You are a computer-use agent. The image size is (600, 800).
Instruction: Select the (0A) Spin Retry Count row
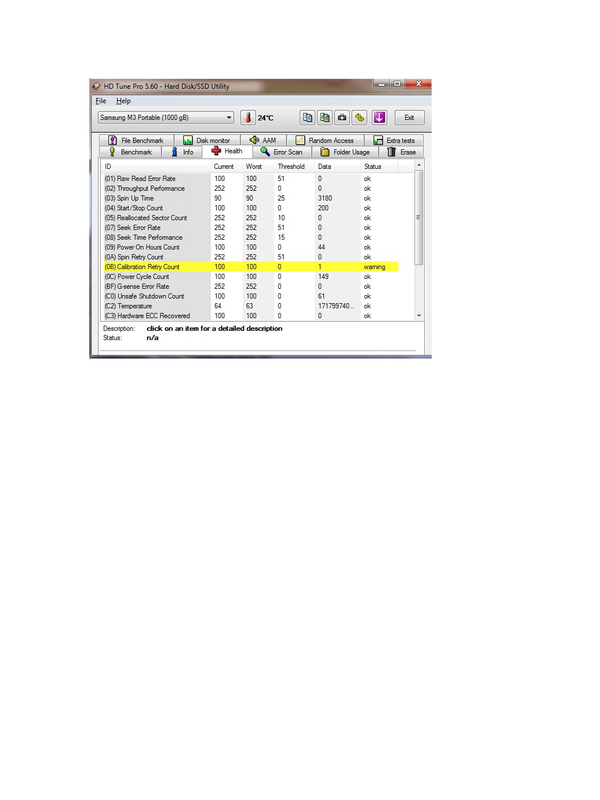251,257
